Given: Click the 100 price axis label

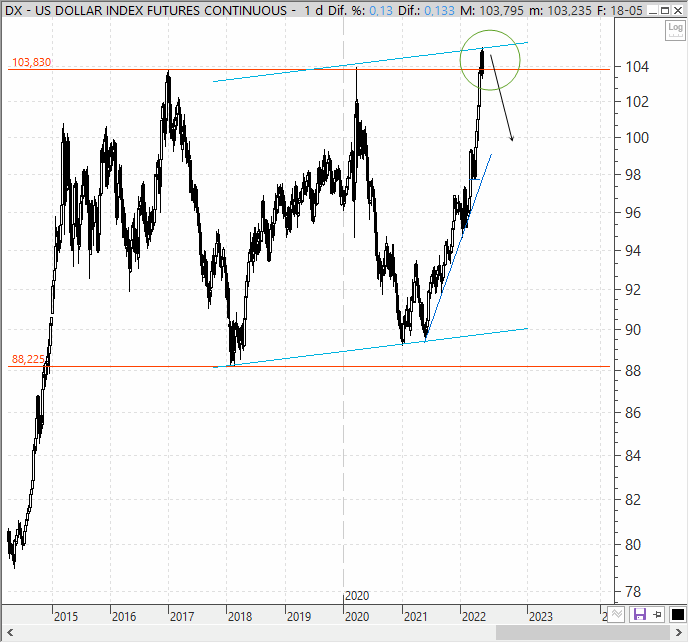Looking at the screenshot, I should tap(637, 138).
